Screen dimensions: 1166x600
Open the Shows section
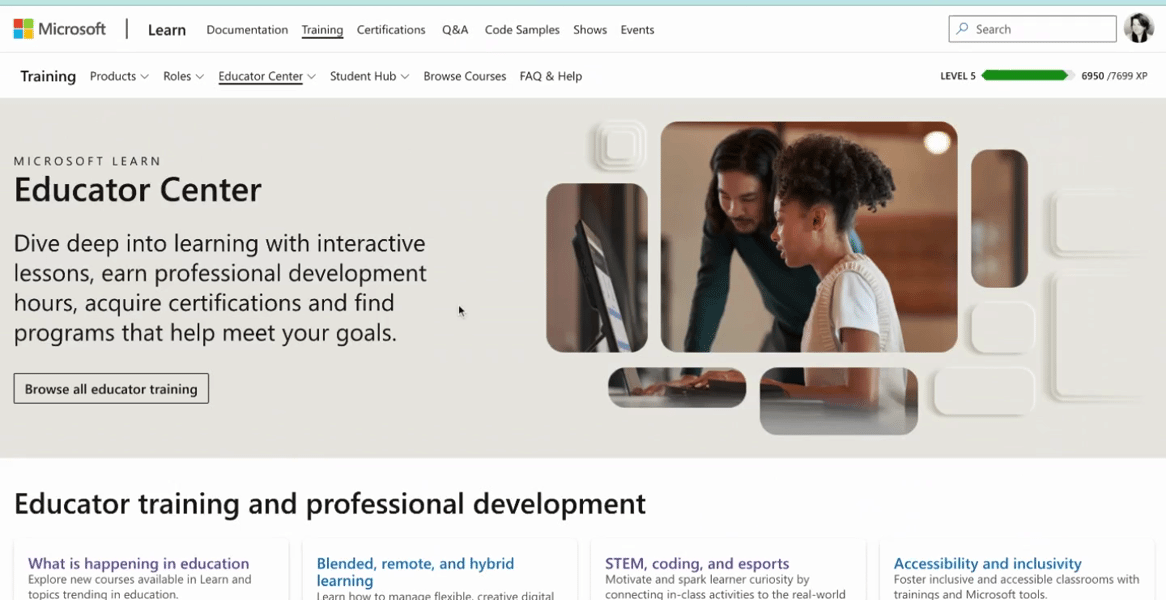(x=589, y=30)
